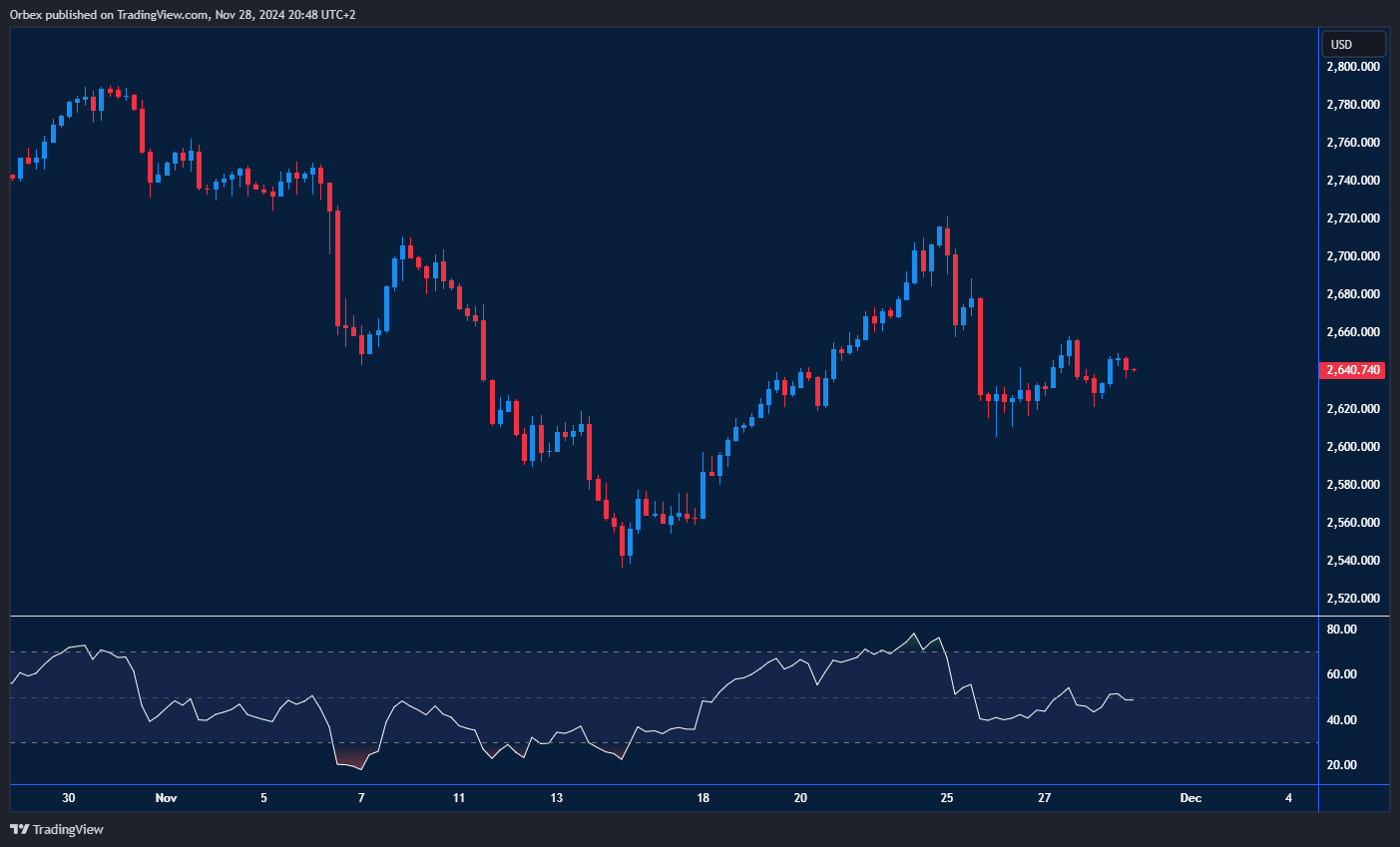1400x847 pixels.
Task: Click the 18 date marker on time axis
Action: 703,798
